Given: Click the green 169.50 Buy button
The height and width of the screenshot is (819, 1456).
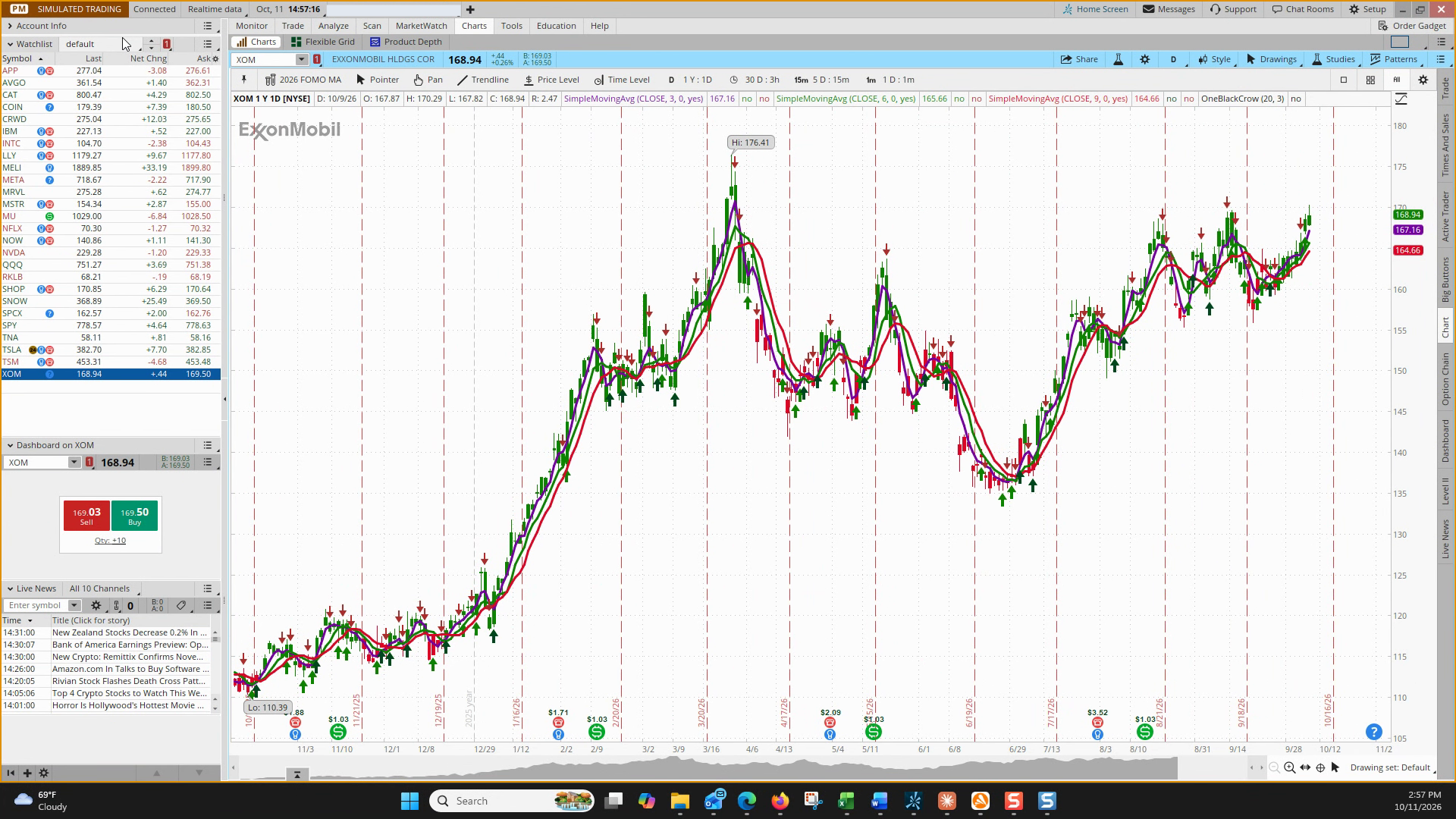Looking at the screenshot, I should [134, 516].
